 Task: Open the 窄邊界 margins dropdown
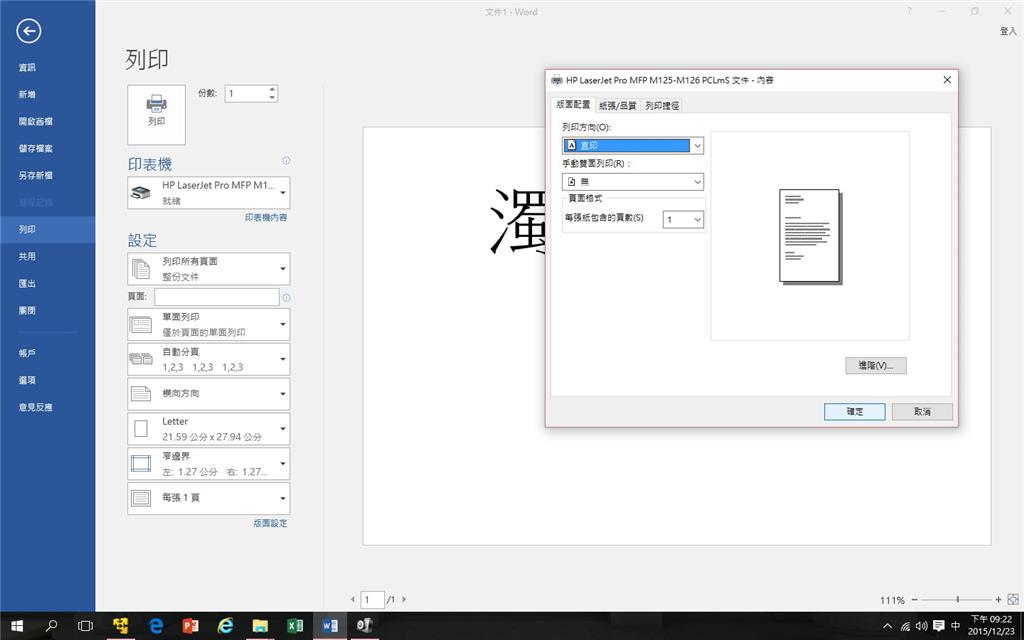tap(209, 464)
